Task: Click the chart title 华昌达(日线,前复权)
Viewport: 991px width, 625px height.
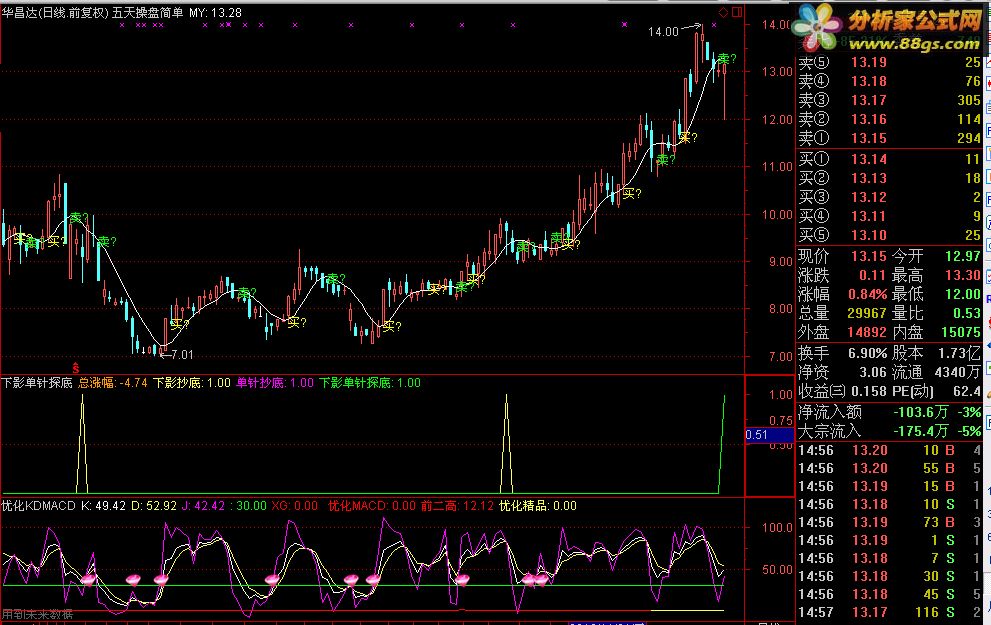Action: point(56,13)
